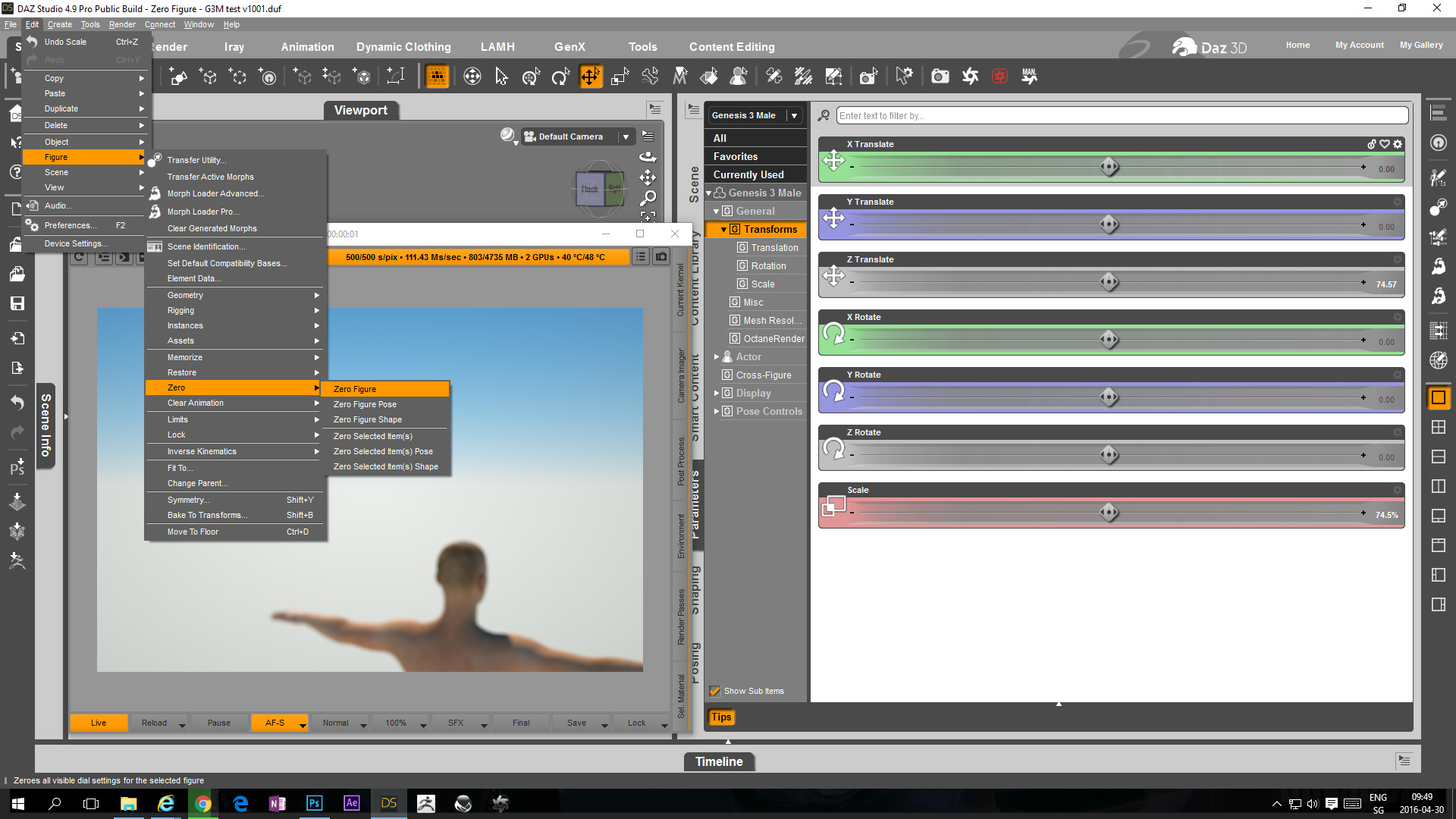This screenshot has width=1456, height=819.
Task: Select the Node Selection arrow tool
Action: pos(501,77)
